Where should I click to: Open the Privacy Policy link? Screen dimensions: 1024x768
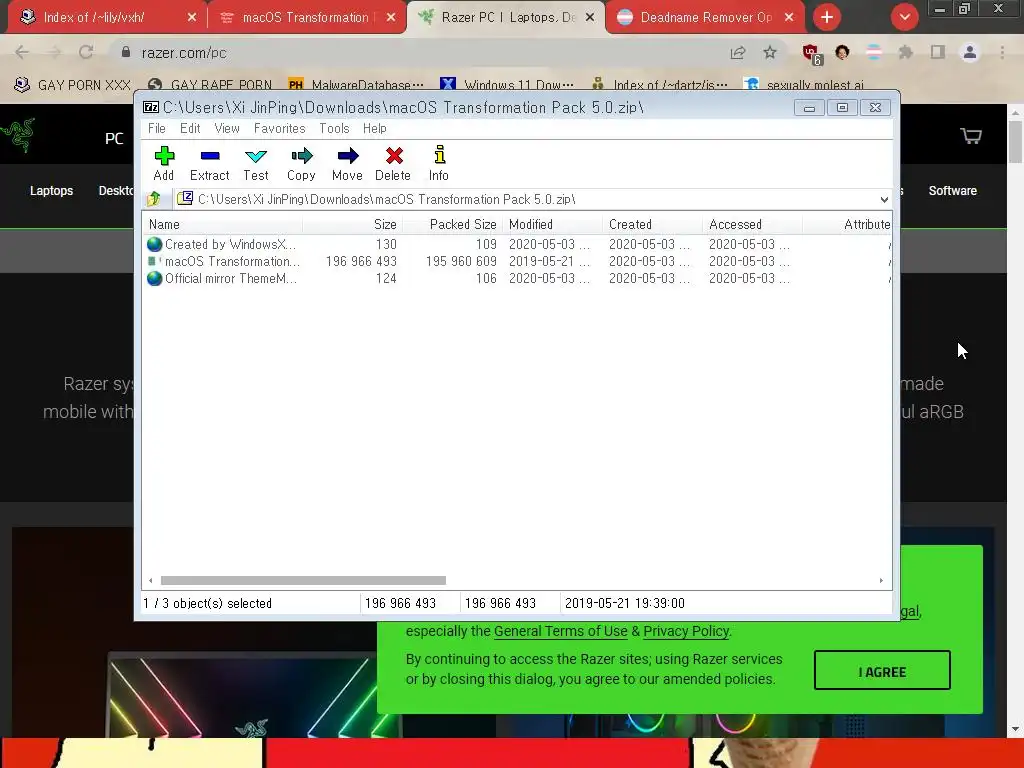(686, 631)
